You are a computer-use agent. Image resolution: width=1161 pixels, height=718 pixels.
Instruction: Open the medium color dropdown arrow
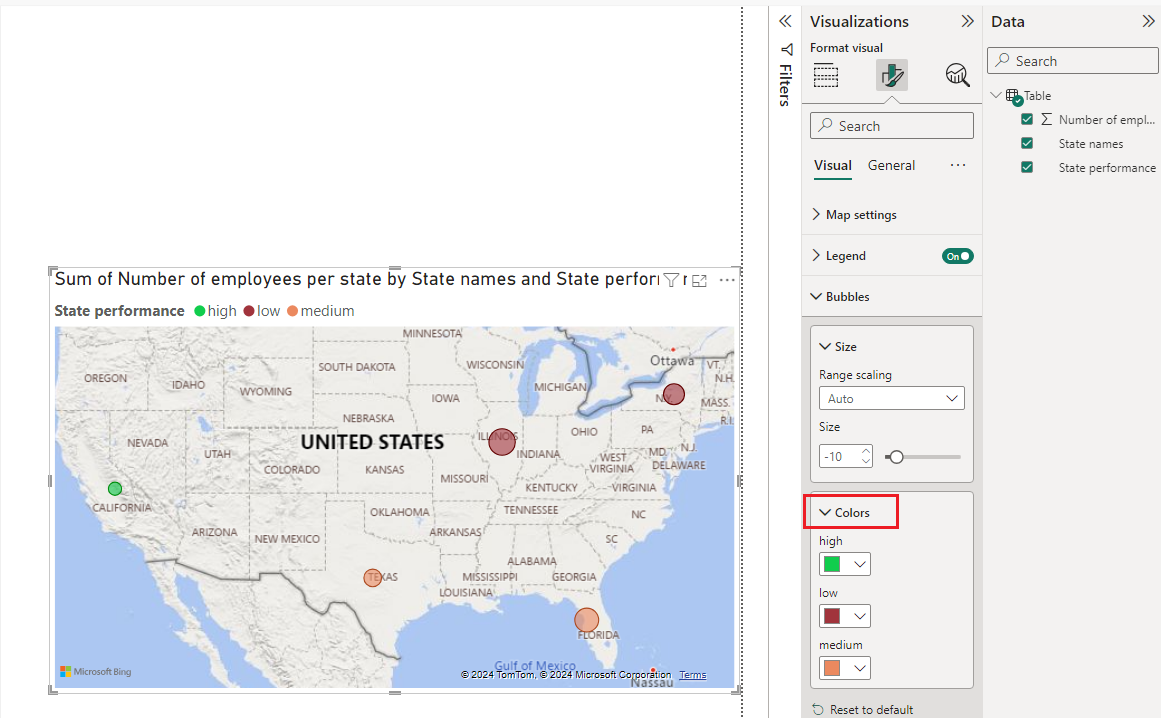click(x=860, y=668)
